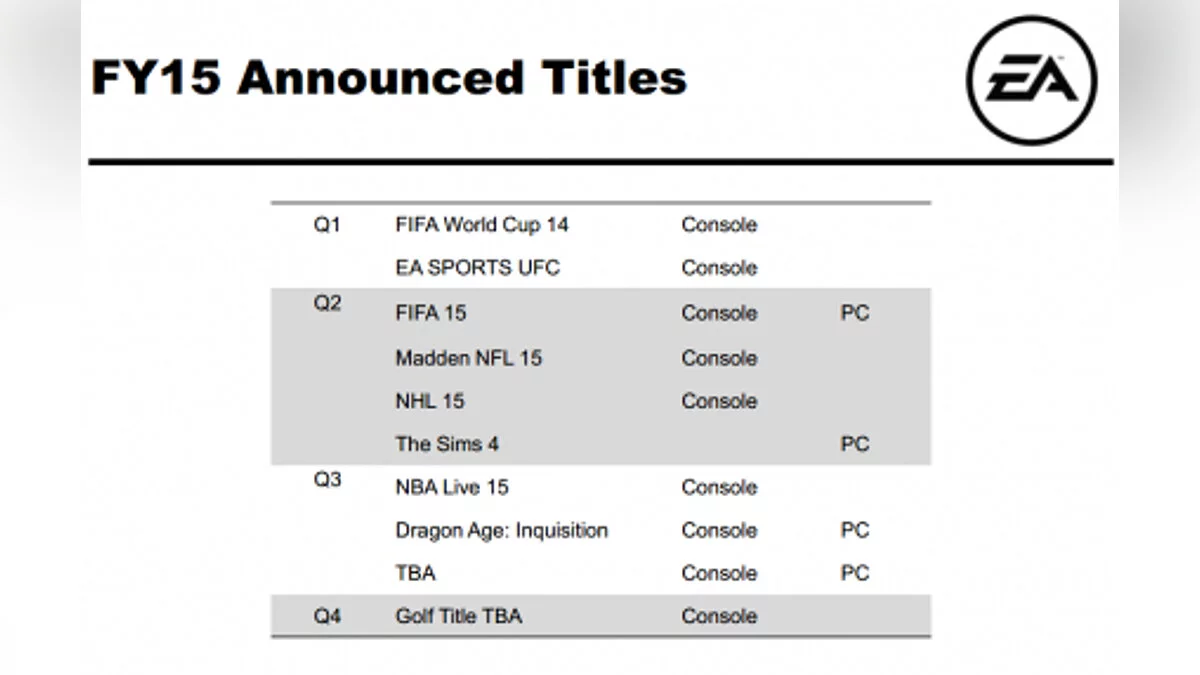The width and height of the screenshot is (1200, 675).
Task: Click the FIFA World Cup 14 title
Action: coord(482,225)
